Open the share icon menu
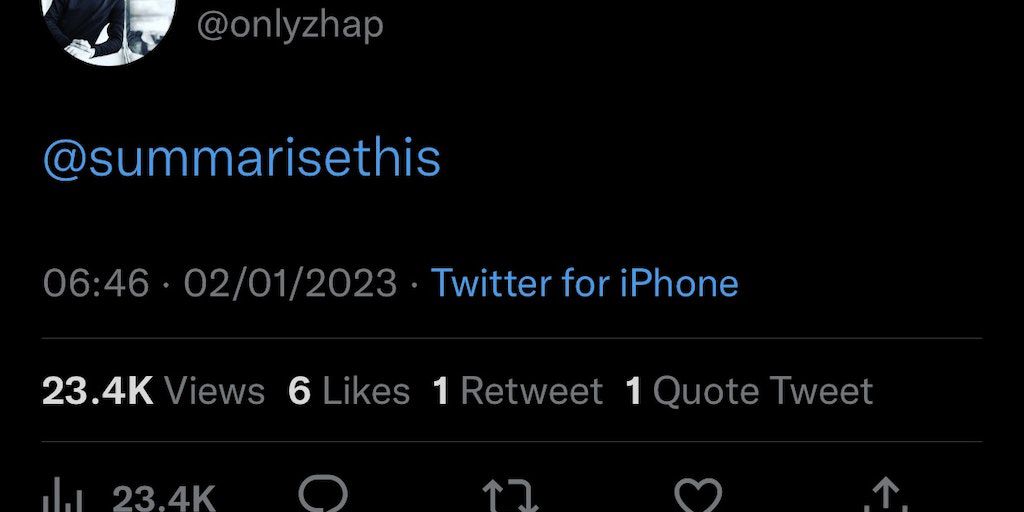The height and width of the screenshot is (512, 1024). pyautogui.click(x=884, y=497)
